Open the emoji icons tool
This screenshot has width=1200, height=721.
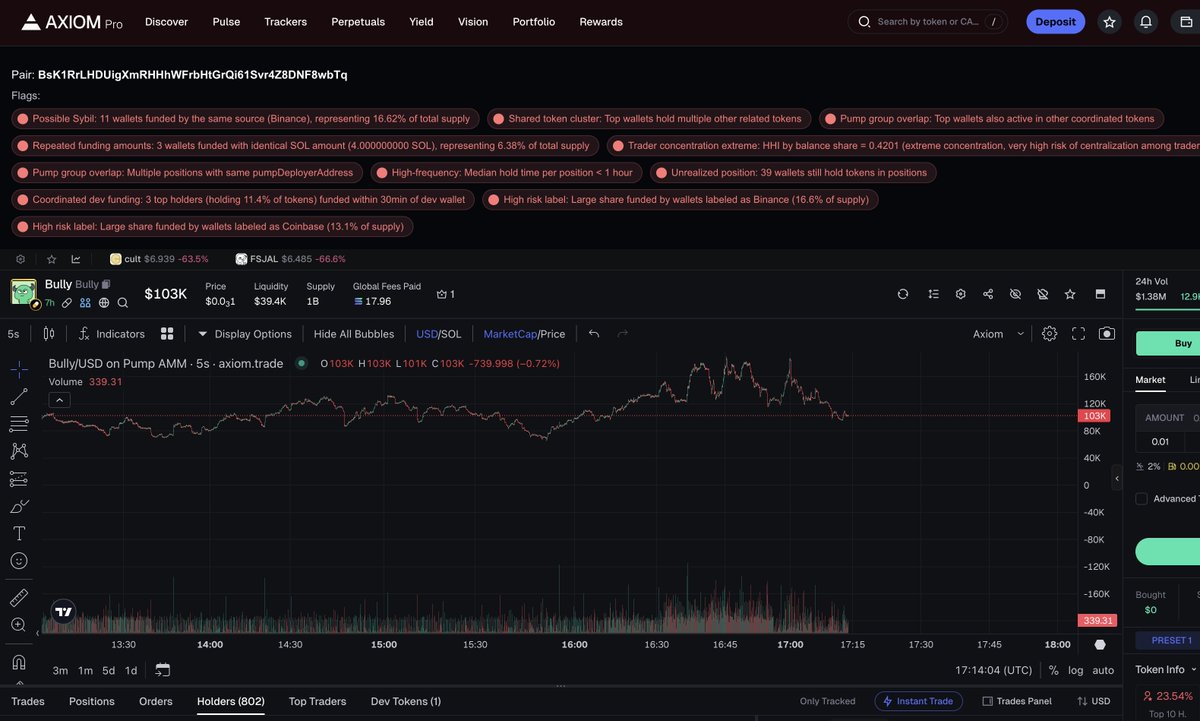click(18, 561)
